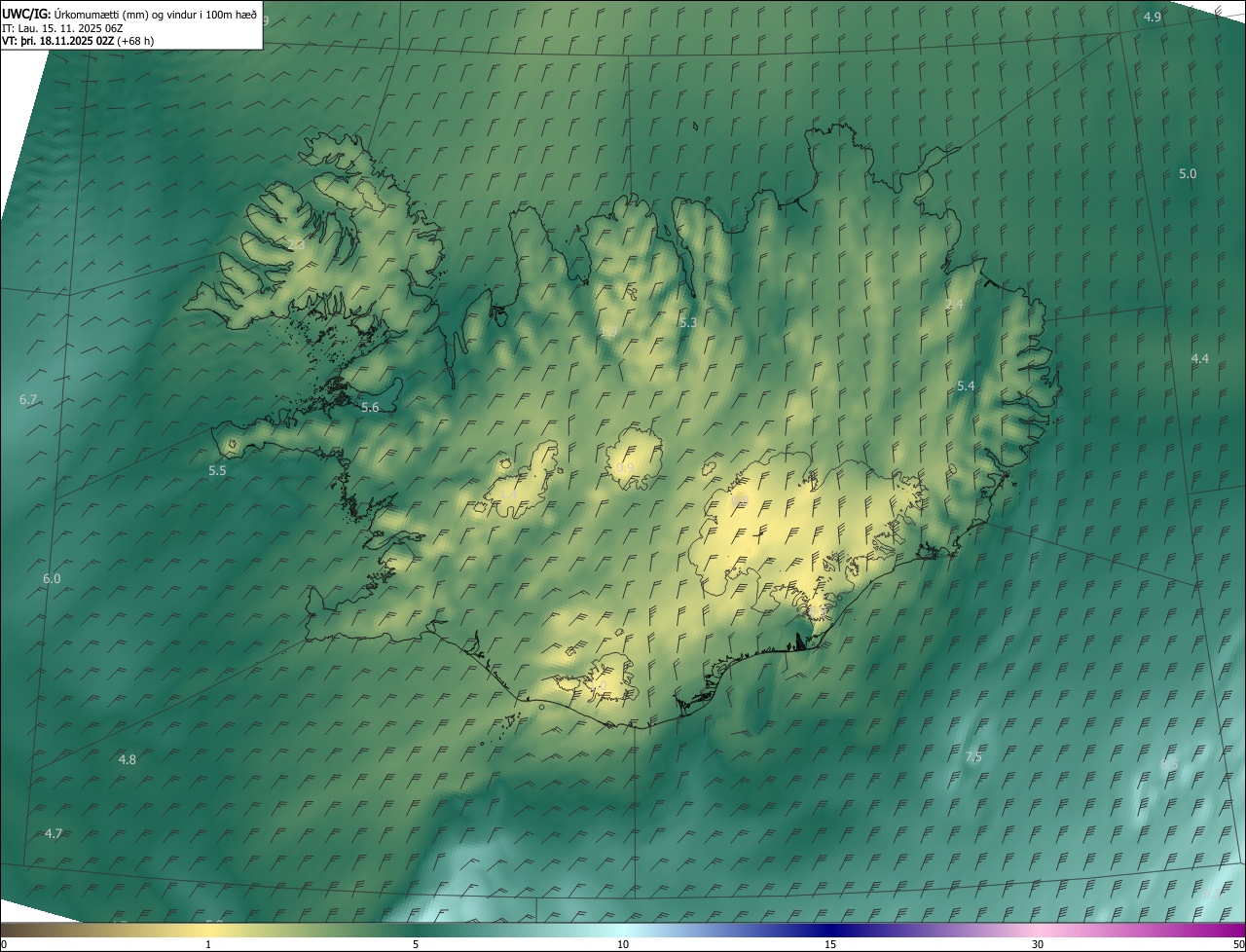Click the 4.7 value label on the map
Image resolution: width=1246 pixels, height=952 pixels.
(x=54, y=834)
